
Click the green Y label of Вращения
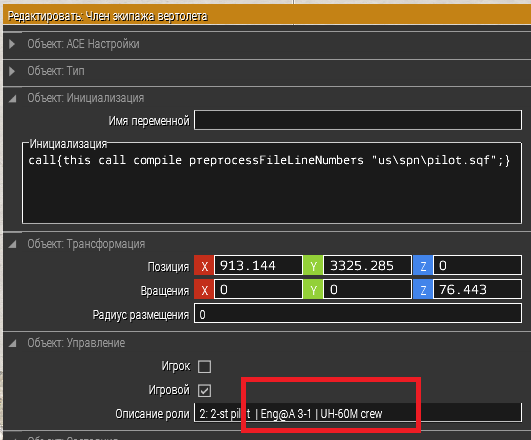pyautogui.click(x=313, y=289)
